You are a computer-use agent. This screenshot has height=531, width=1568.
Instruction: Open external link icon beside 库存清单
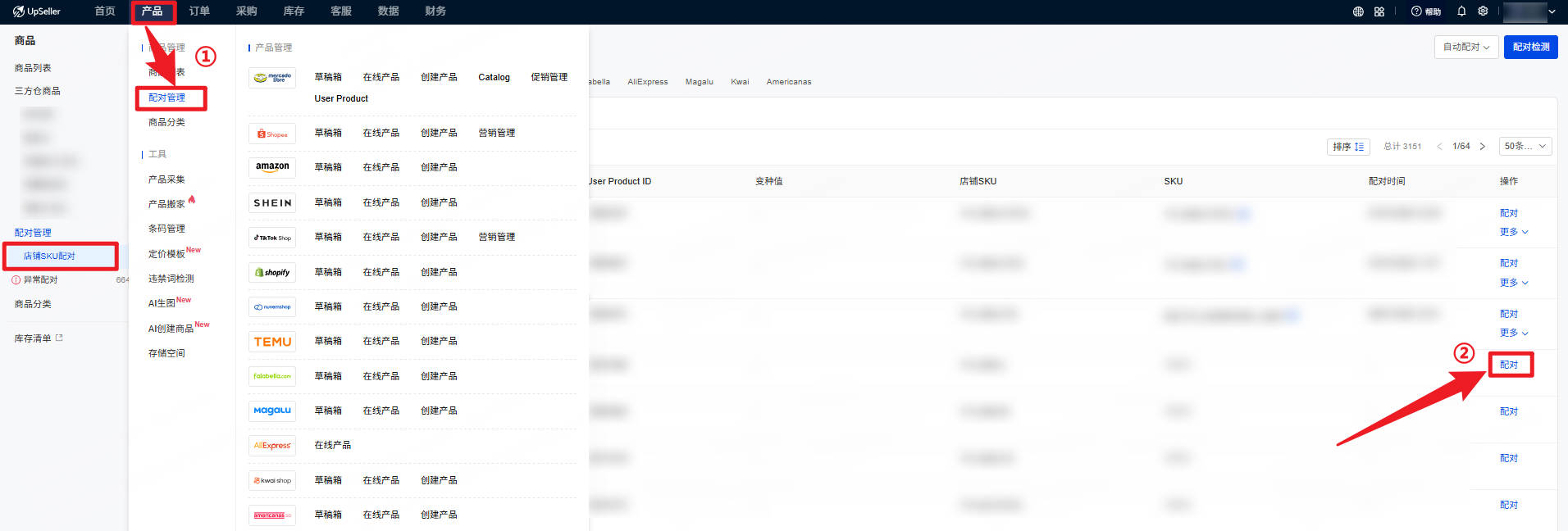coord(59,338)
